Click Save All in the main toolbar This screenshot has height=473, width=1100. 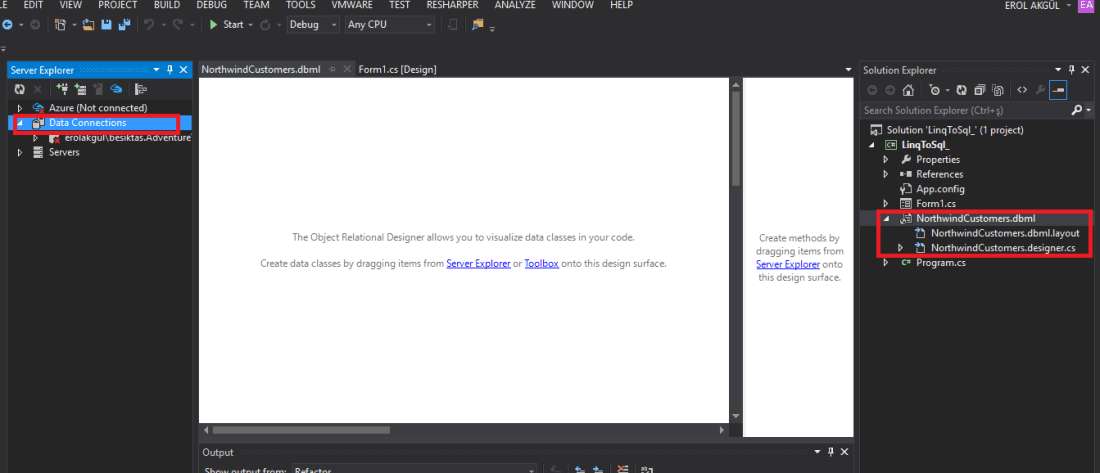(123, 24)
